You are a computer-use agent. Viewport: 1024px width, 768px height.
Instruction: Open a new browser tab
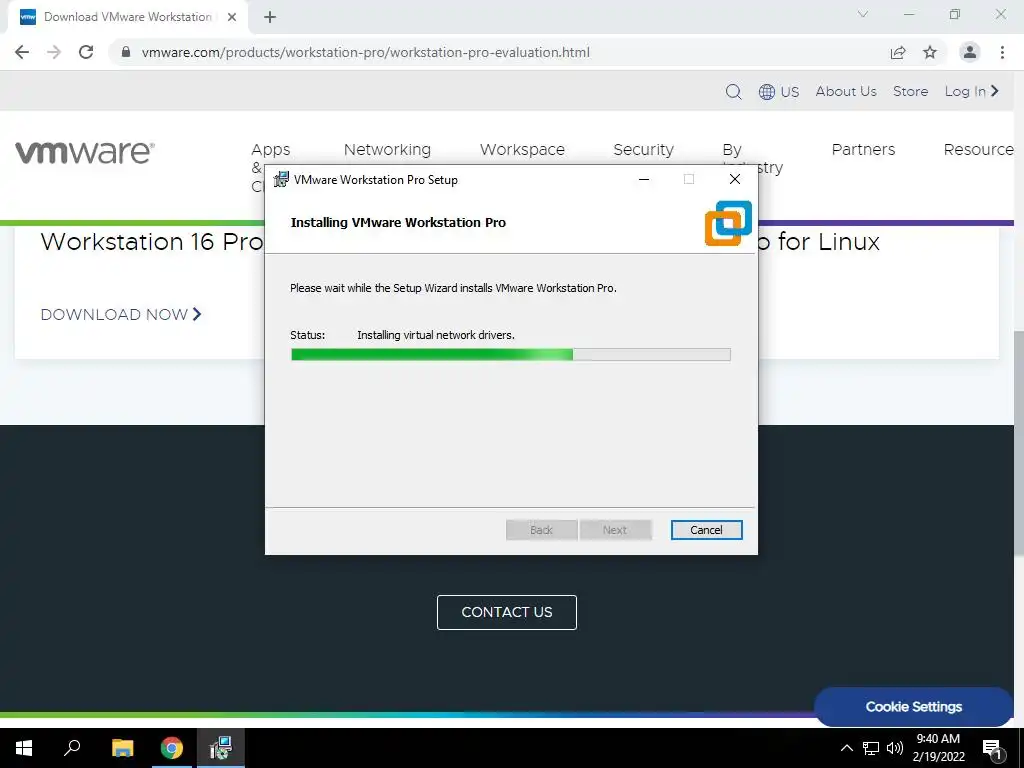click(x=270, y=17)
